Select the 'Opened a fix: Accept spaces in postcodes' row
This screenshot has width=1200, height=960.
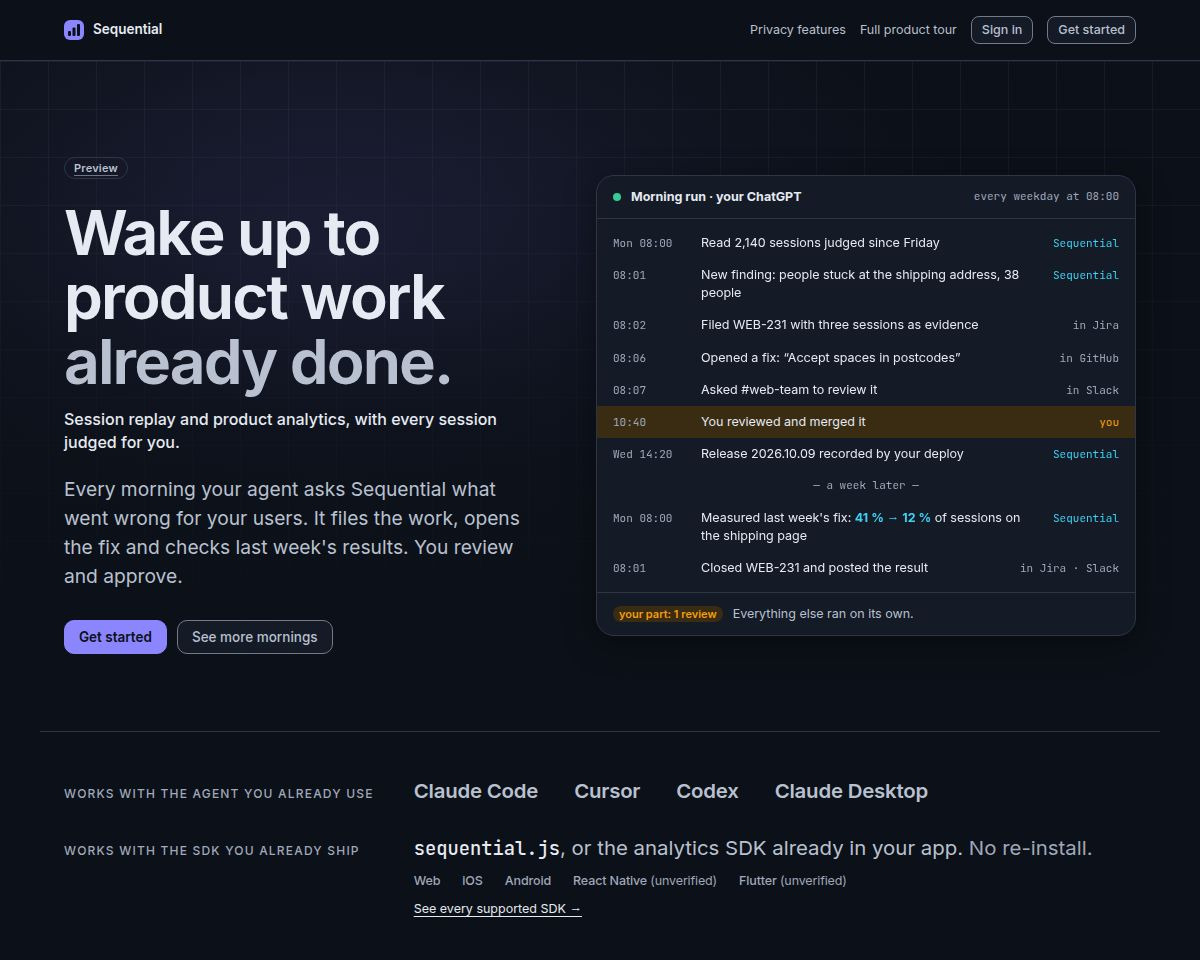(866, 358)
